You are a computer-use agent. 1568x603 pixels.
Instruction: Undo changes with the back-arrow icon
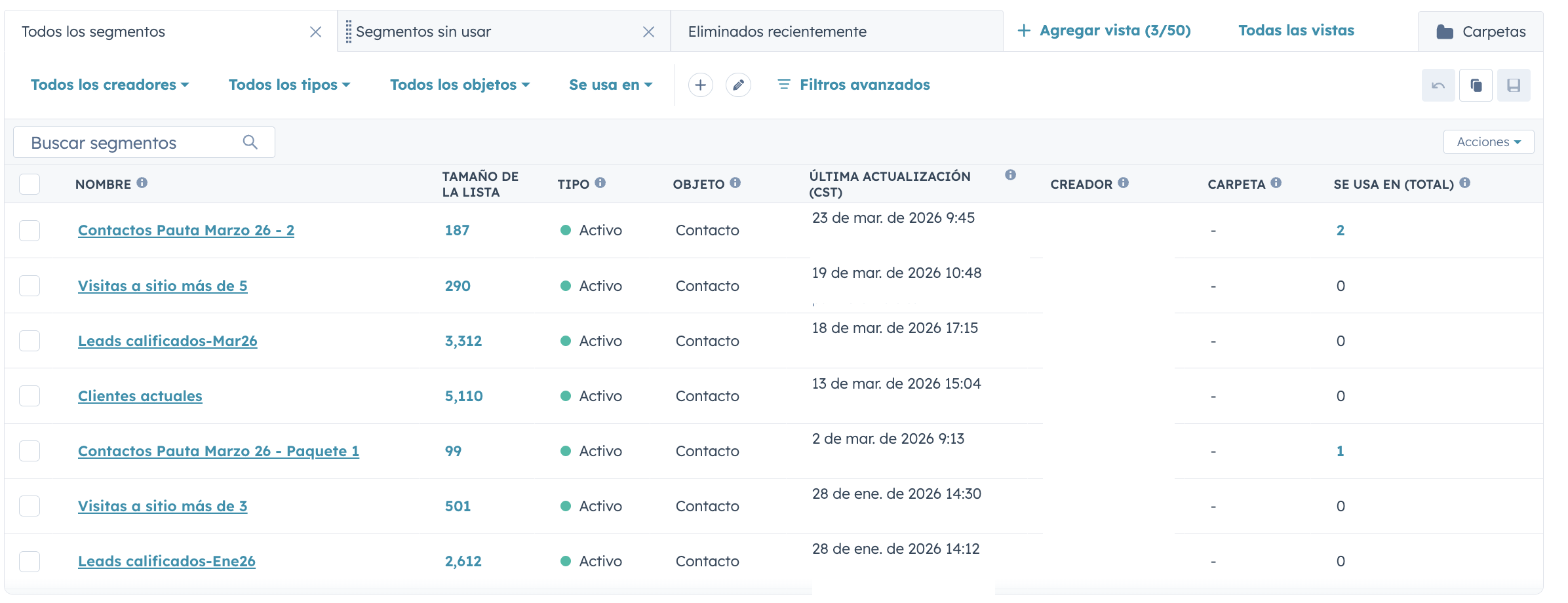pyautogui.click(x=1438, y=85)
